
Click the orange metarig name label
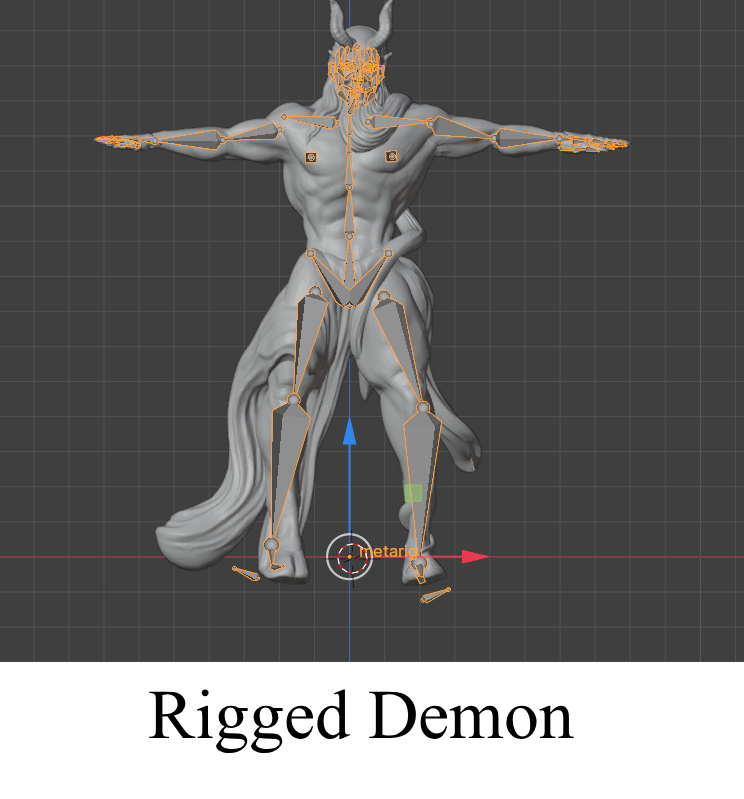[x=388, y=551]
